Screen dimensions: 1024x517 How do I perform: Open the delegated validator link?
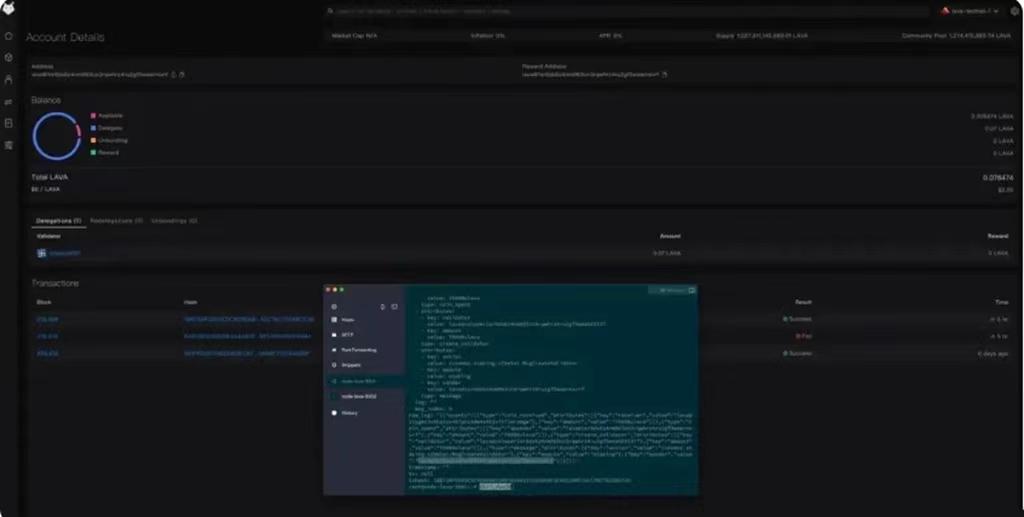pyautogui.click(x=64, y=254)
